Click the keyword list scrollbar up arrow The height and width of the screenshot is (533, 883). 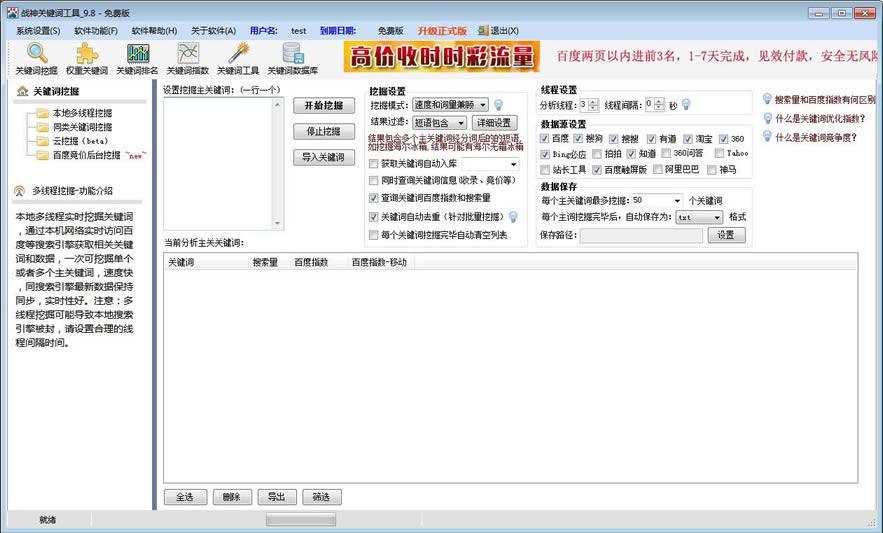tap(277, 104)
